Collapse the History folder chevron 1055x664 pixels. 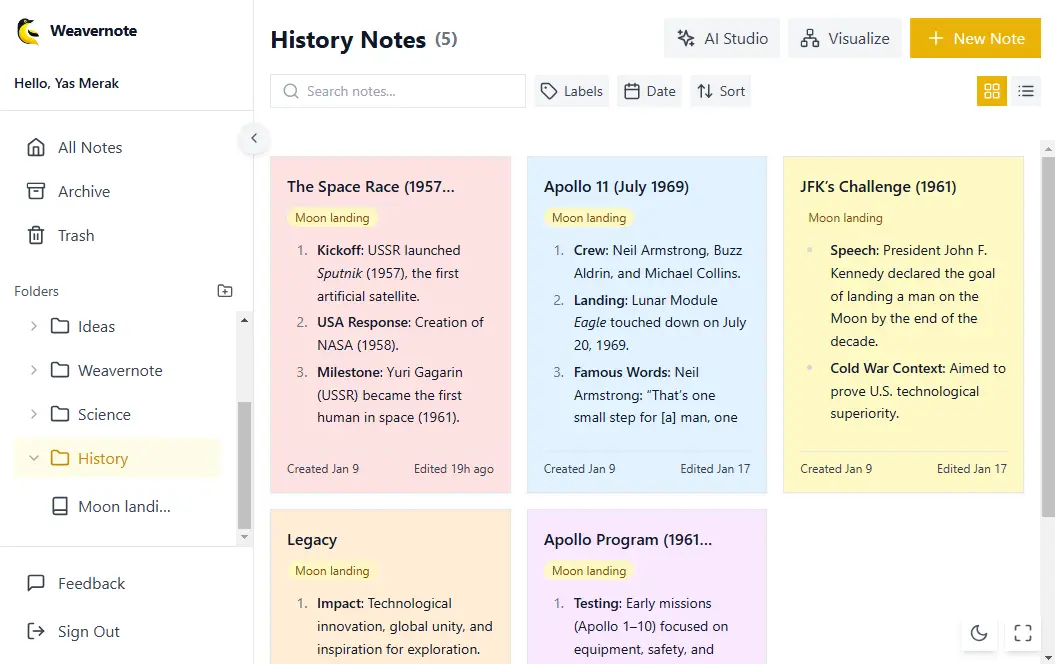point(34,458)
